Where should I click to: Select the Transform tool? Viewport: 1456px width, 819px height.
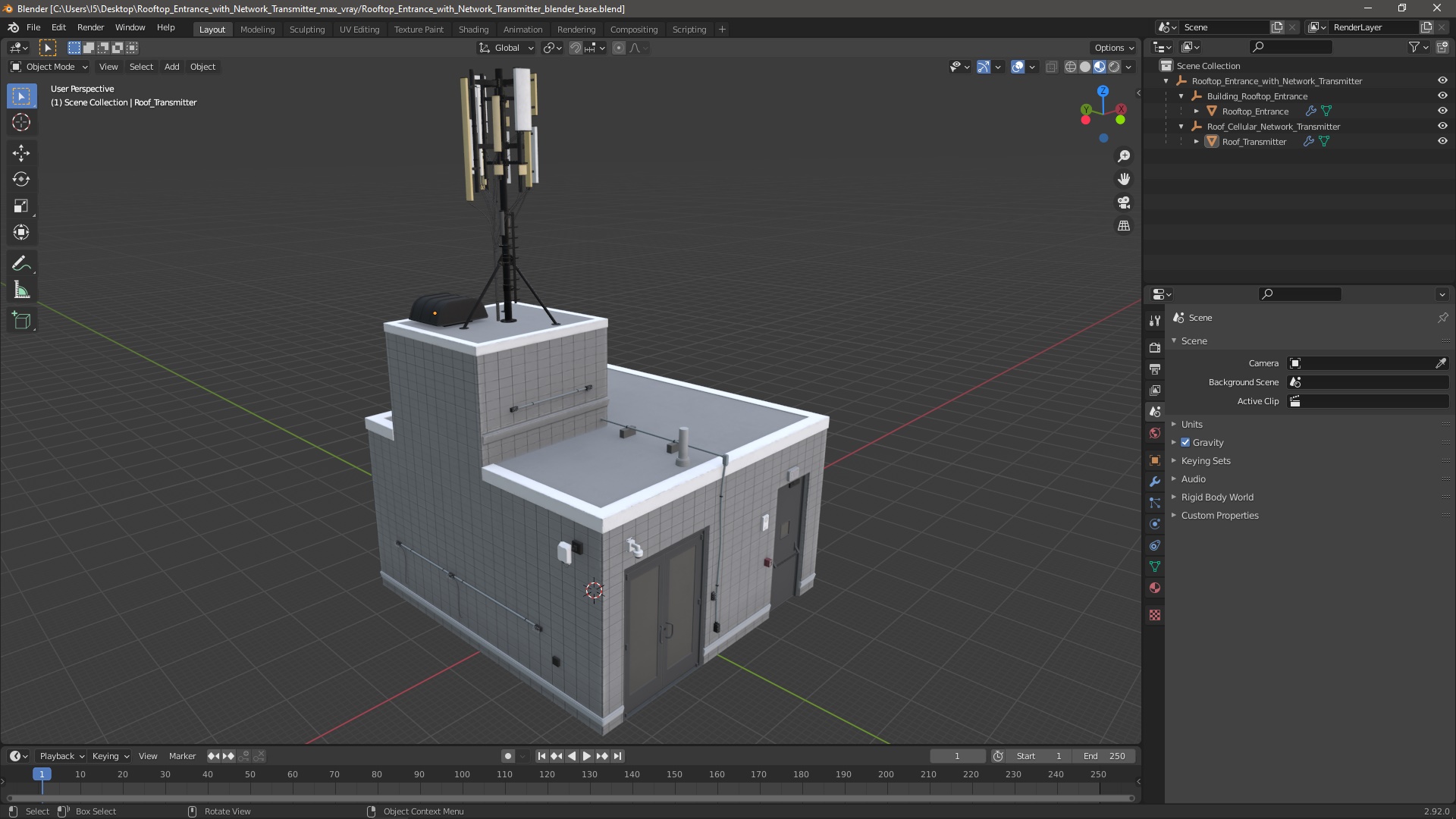[21, 233]
